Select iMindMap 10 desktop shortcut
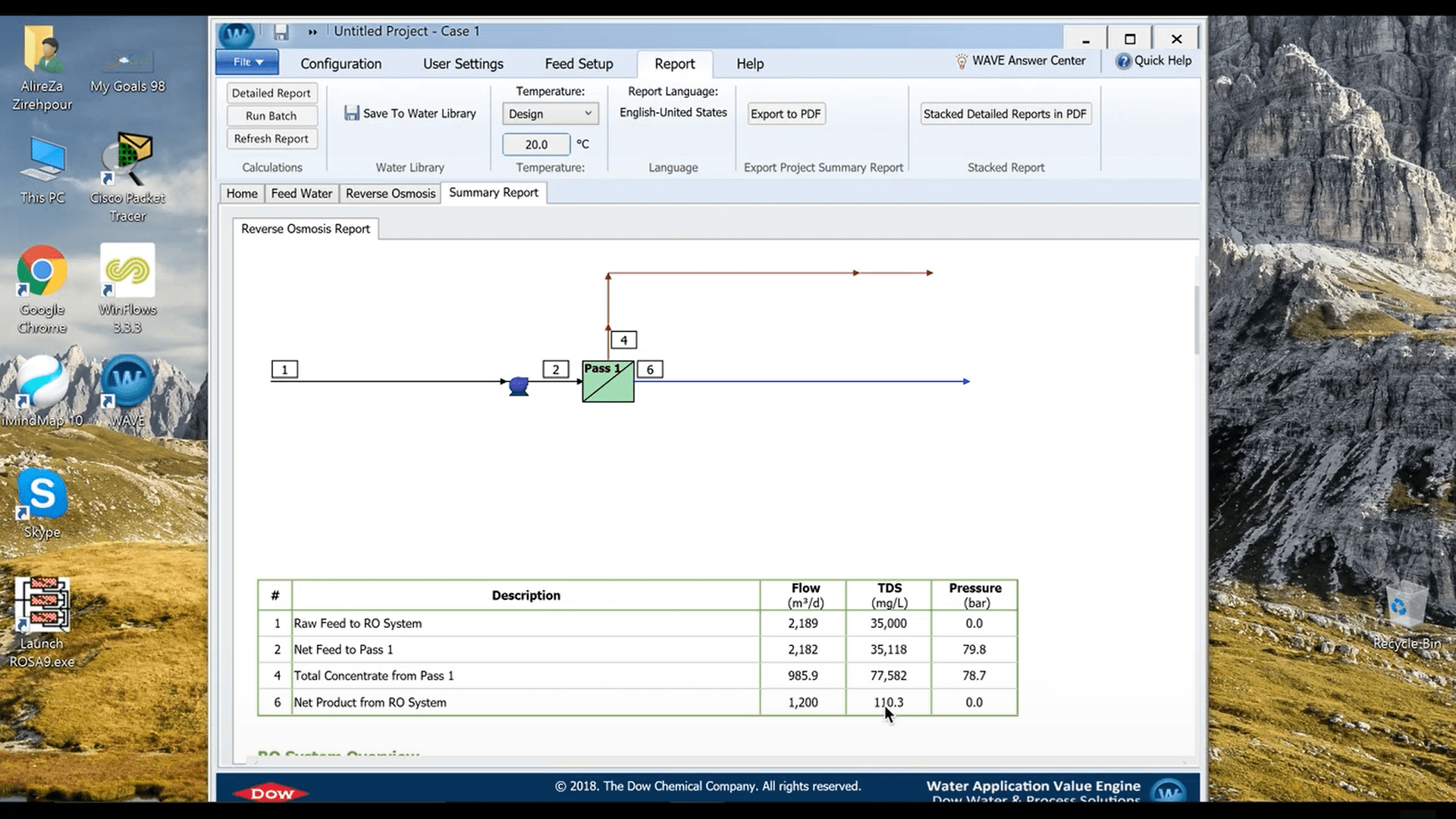The width and height of the screenshot is (1456, 819). [x=42, y=392]
